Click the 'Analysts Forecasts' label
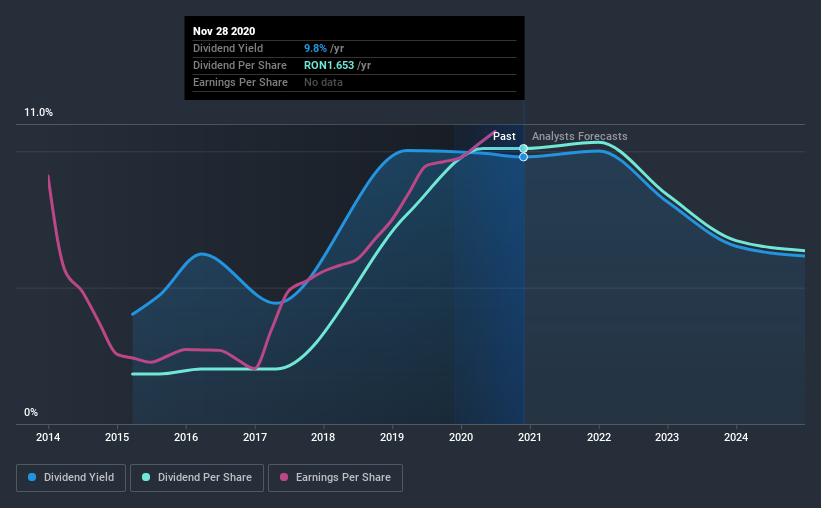This screenshot has height=508, width=821. click(580, 136)
